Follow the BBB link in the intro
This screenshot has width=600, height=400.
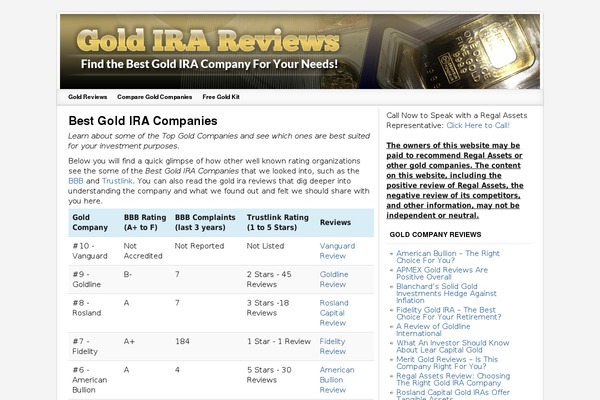click(x=76, y=181)
